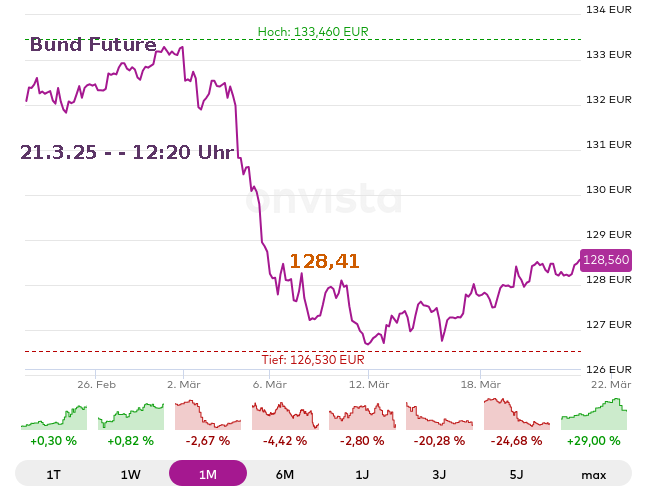Click the -20,28 % sparkline thumbnail
Image resolution: width=648 pixels, height=491 pixels.
(439, 416)
